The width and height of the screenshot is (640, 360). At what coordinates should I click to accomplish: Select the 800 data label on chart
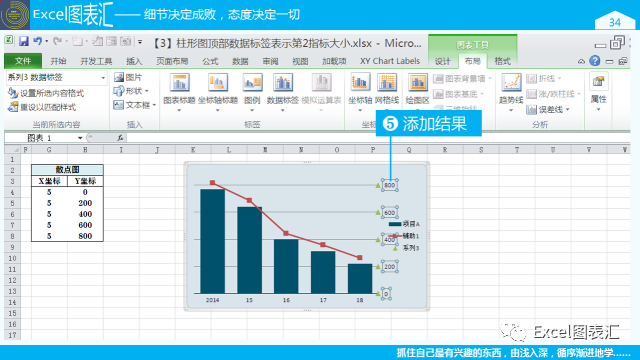pyautogui.click(x=390, y=185)
